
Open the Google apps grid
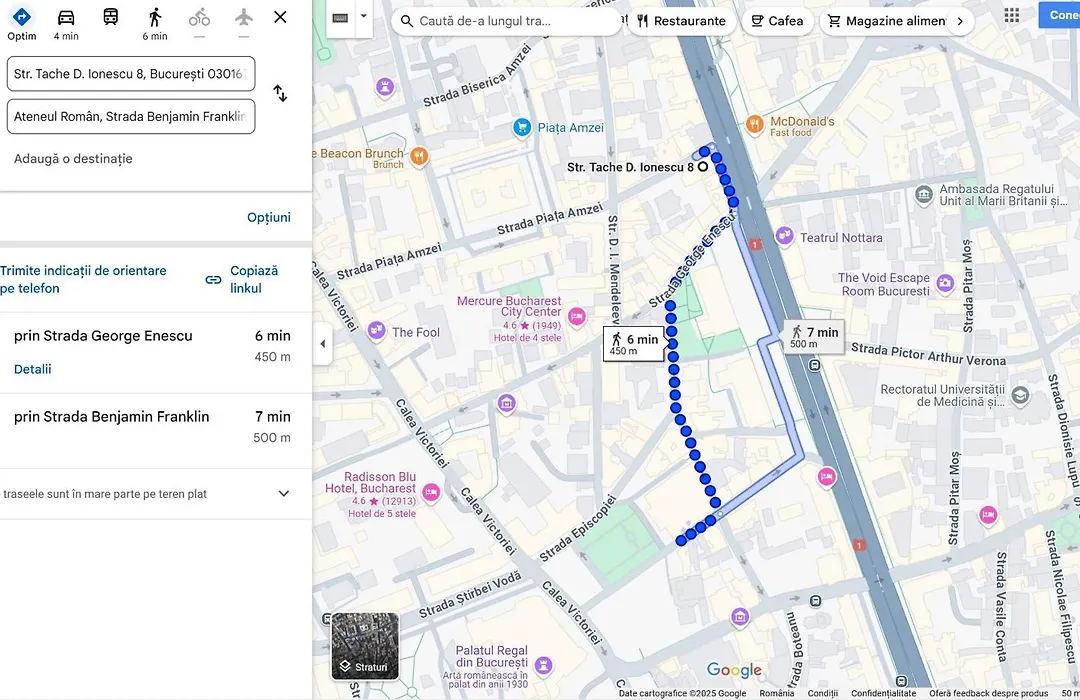tap(1011, 16)
